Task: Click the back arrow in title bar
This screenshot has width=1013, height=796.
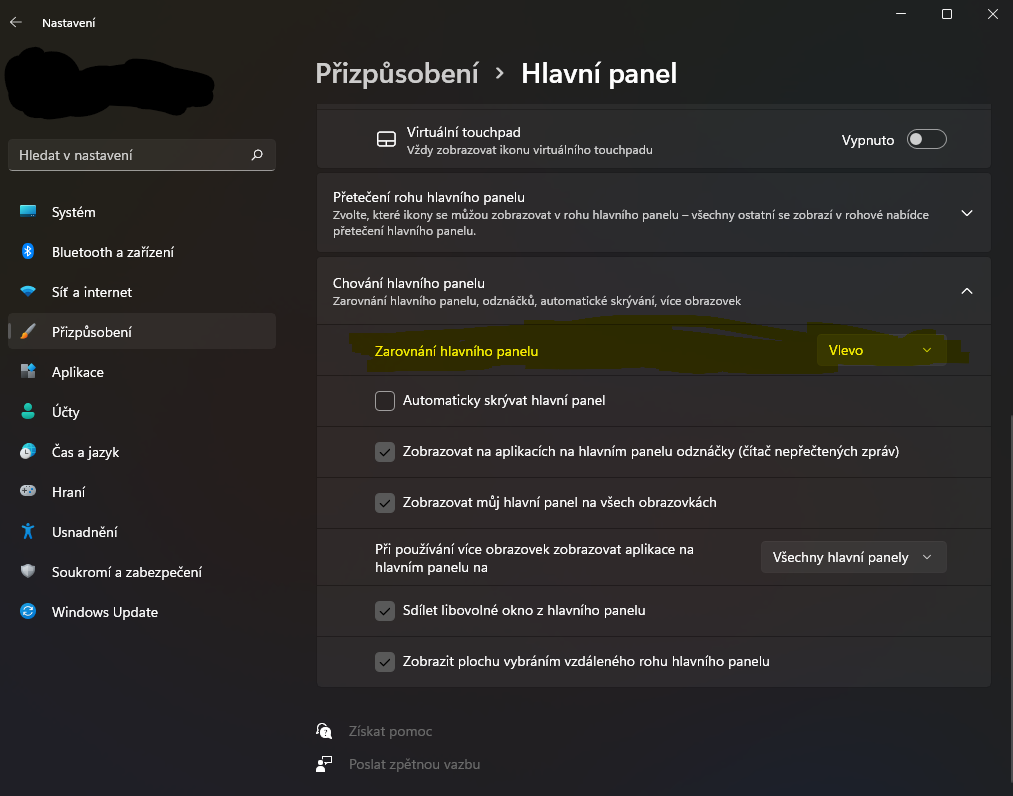Action: [16, 22]
